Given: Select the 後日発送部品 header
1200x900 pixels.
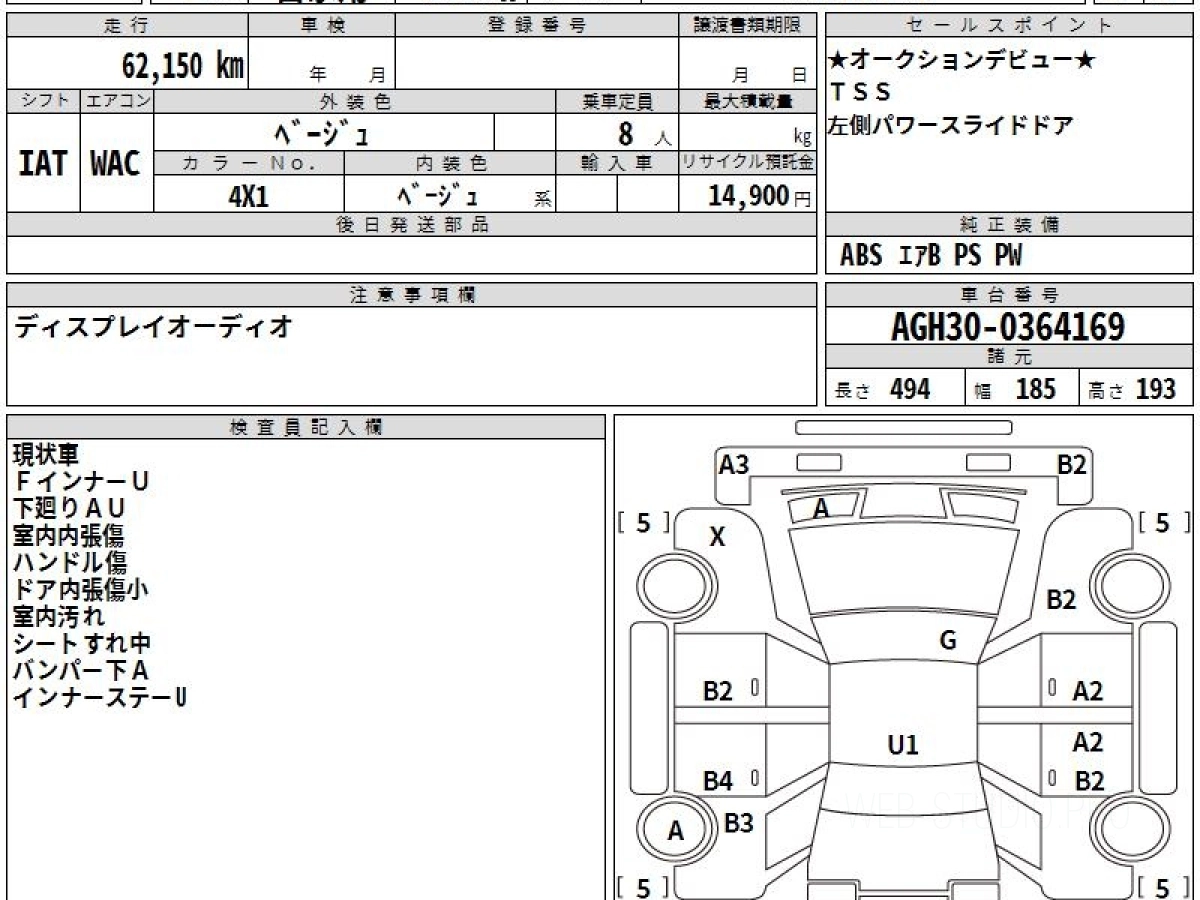Looking at the screenshot, I should (412, 225).
